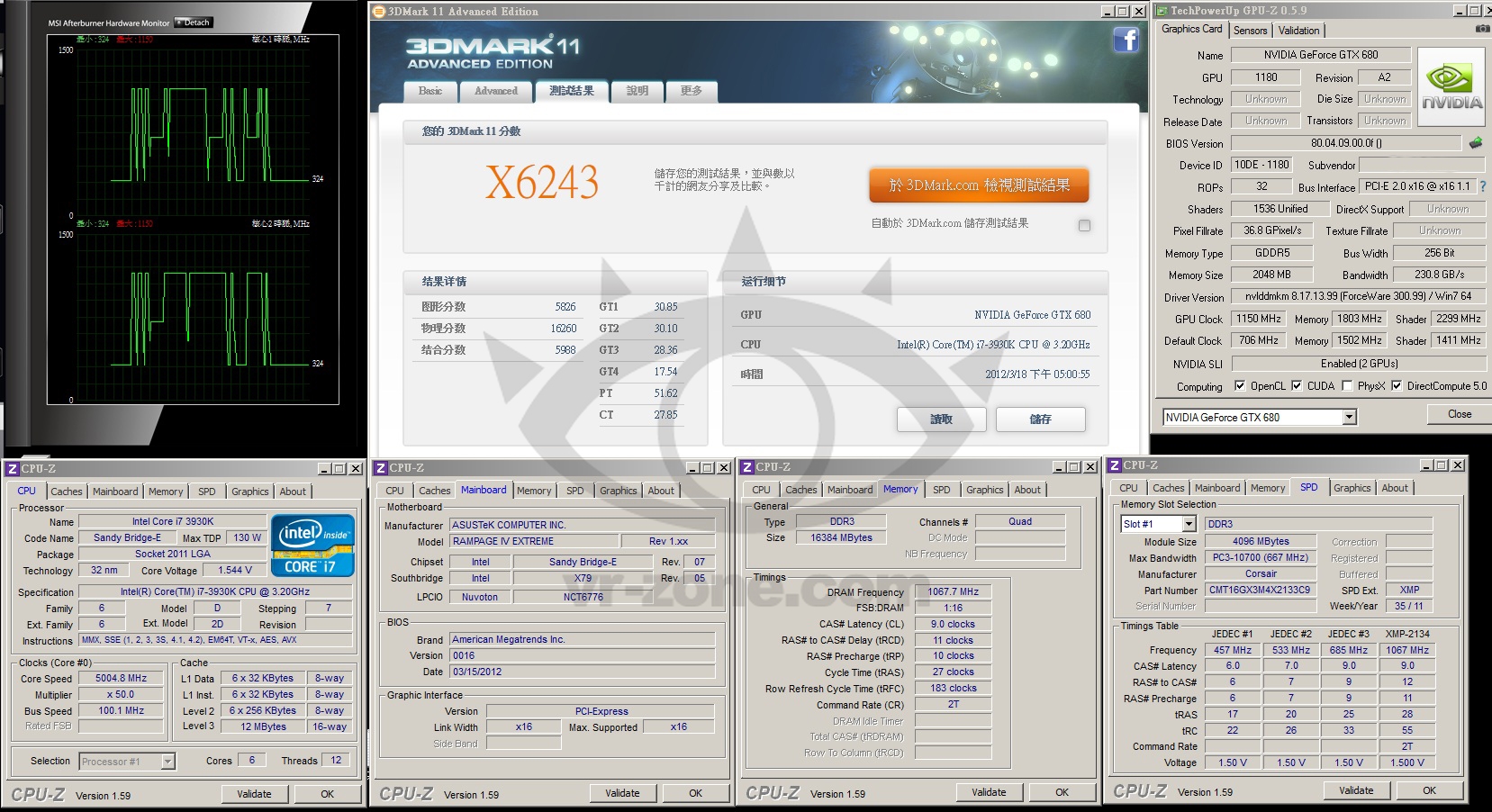Toggle the CUDA checkbox in GPU-Z

pyautogui.click(x=1297, y=386)
